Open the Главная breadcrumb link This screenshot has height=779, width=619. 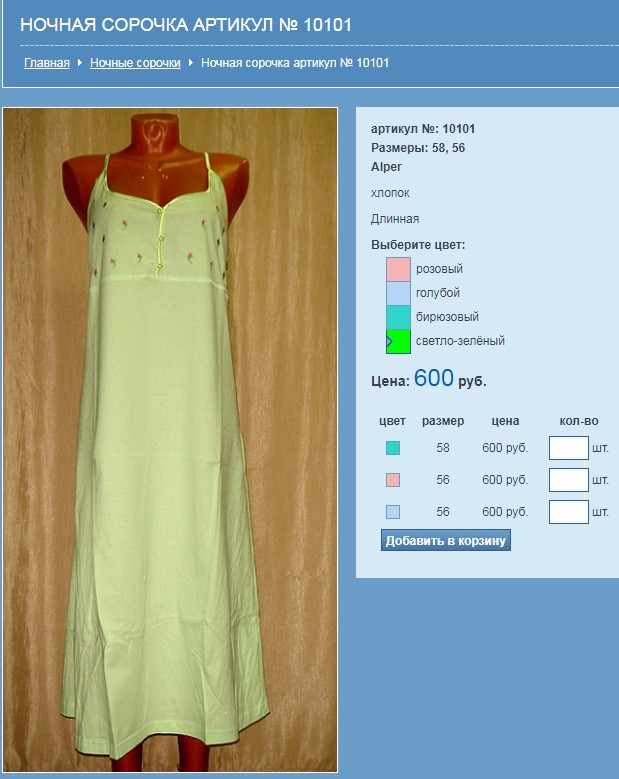click(x=47, y=63)
